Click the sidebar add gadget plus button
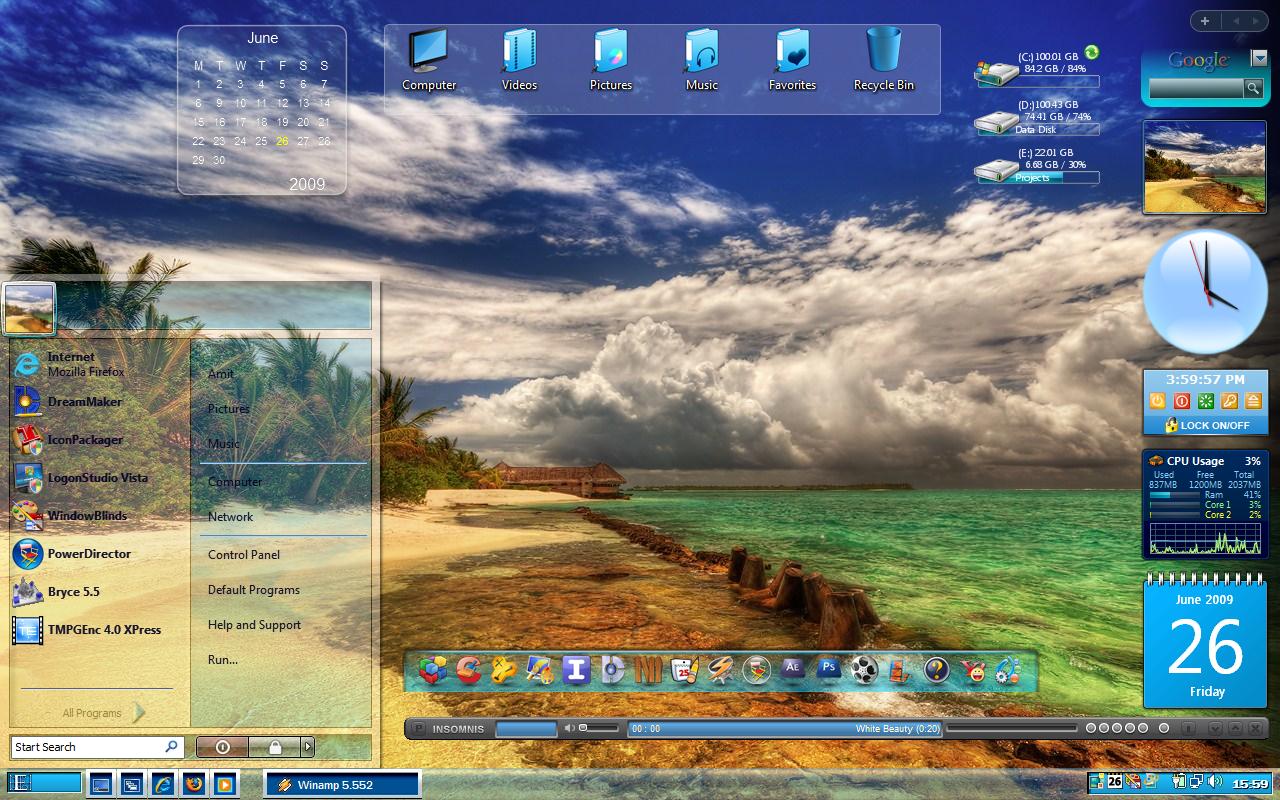The image size is (1280, 800). click(x=1205, y=21)
